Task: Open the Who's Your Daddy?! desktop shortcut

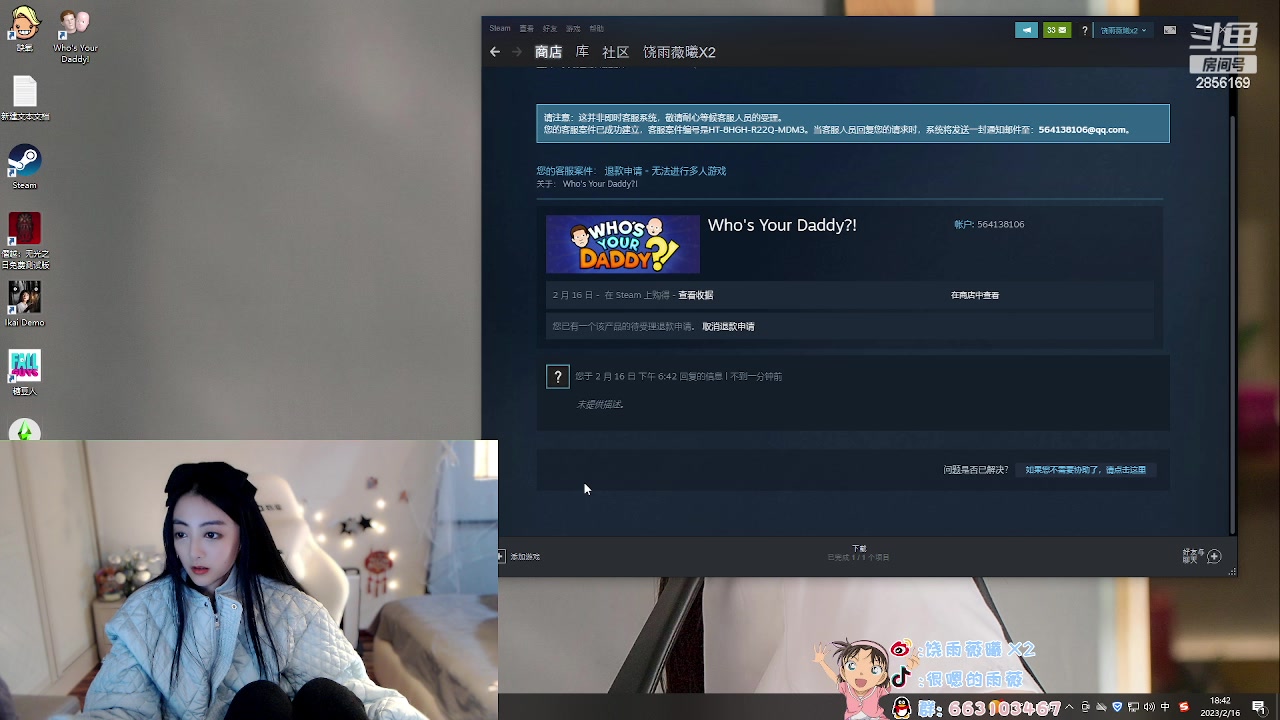Action: coord(75,36)
